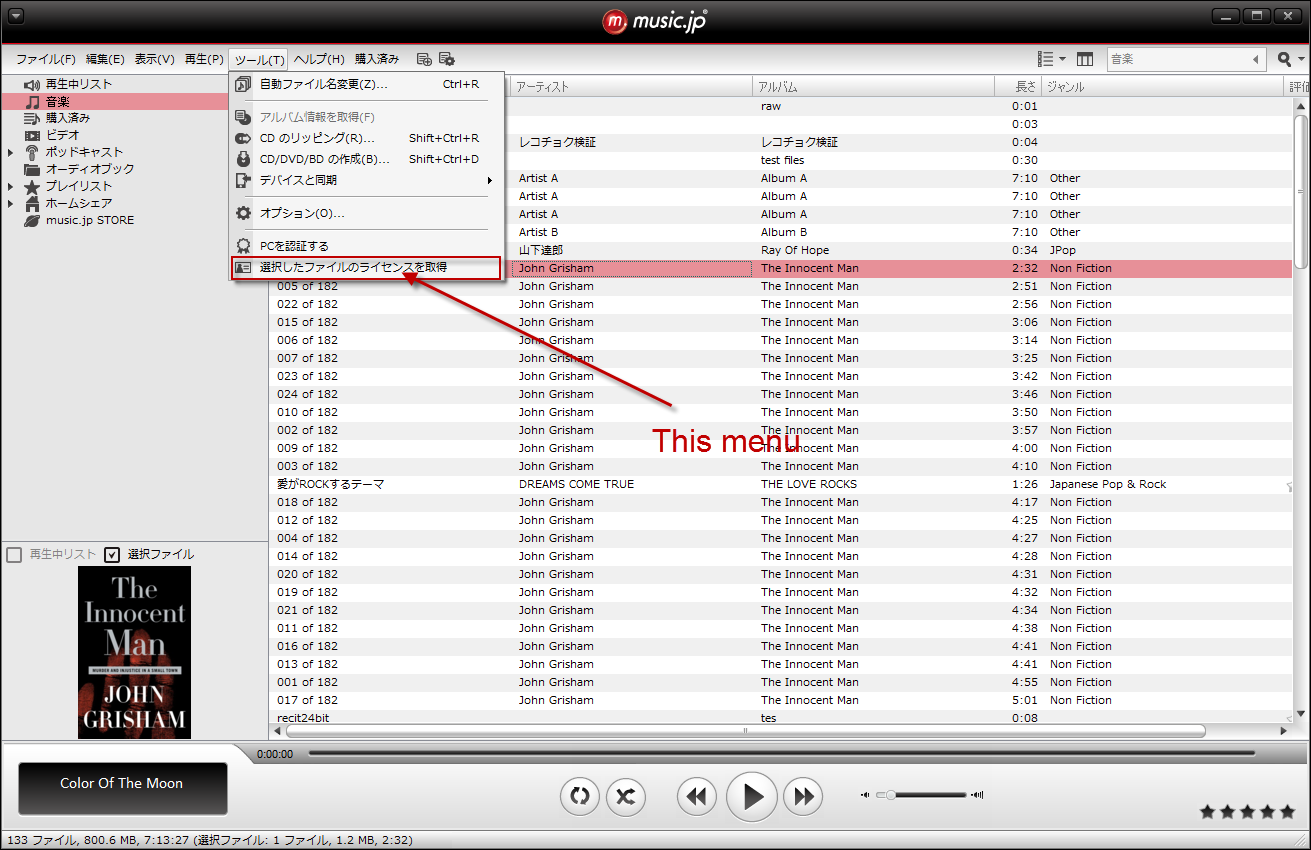This screenshot has width=1311, height=850.
Task: Click the column view layout icon
Action: click(1085, 59)
